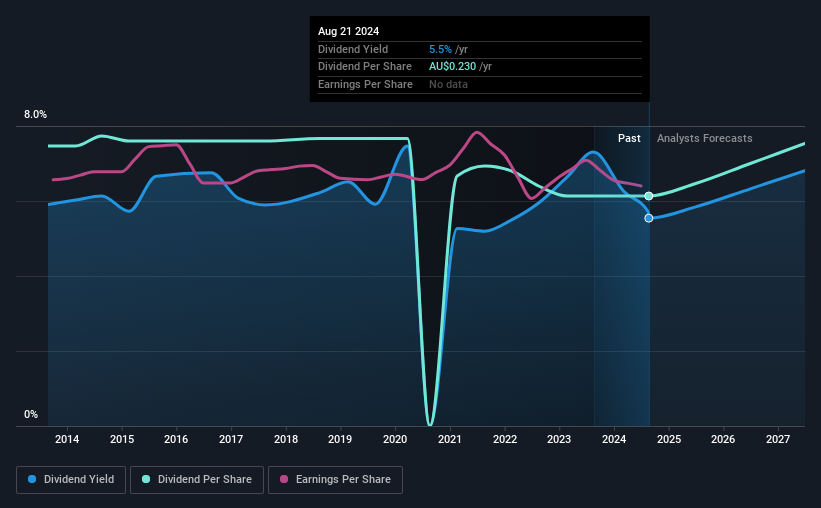Click the AU$0.230 dividend per share value
821x508 pixels.
[452, 67]
